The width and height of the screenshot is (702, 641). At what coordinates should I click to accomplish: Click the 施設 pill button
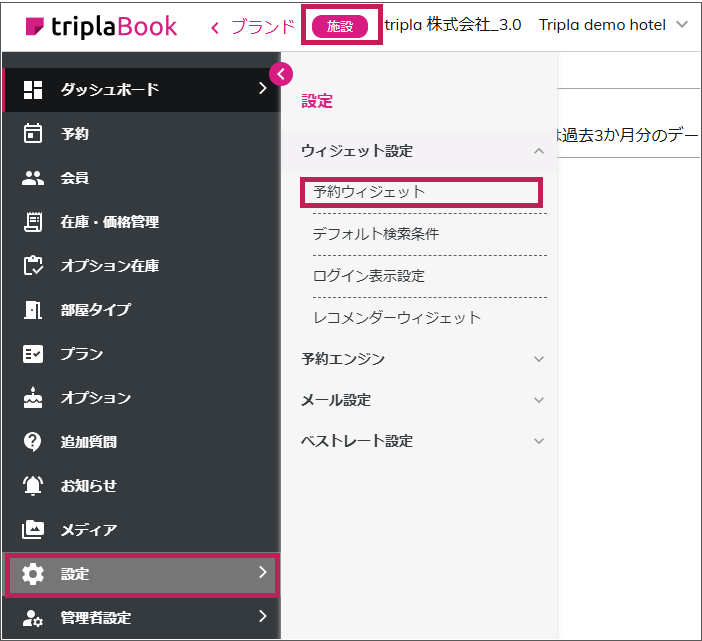[340, 26]
